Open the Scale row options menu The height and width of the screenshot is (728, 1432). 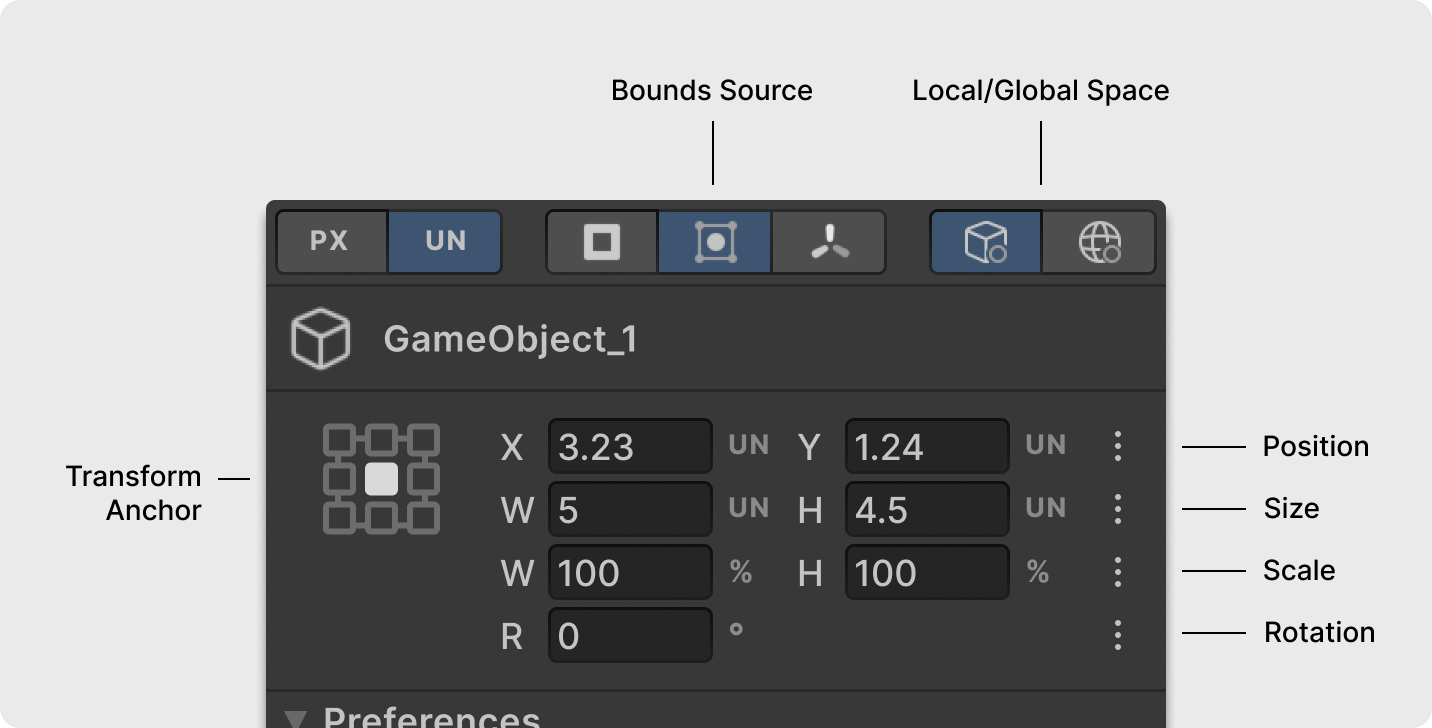1117,572
